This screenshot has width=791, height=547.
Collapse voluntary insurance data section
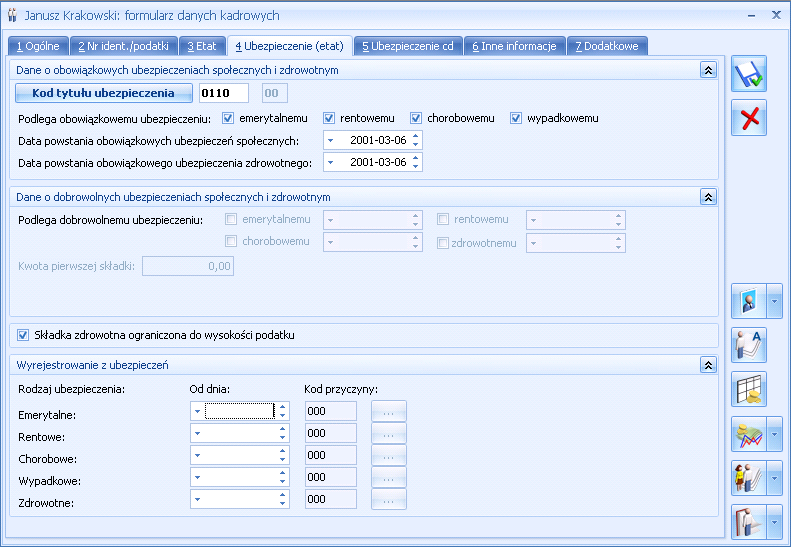708,197
